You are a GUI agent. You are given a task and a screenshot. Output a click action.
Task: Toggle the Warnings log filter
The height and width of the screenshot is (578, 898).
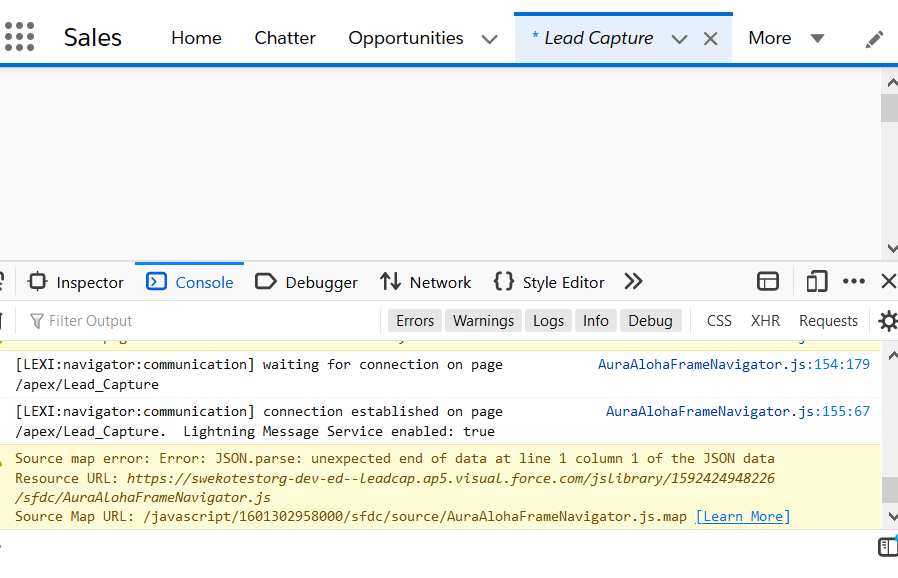483,321
